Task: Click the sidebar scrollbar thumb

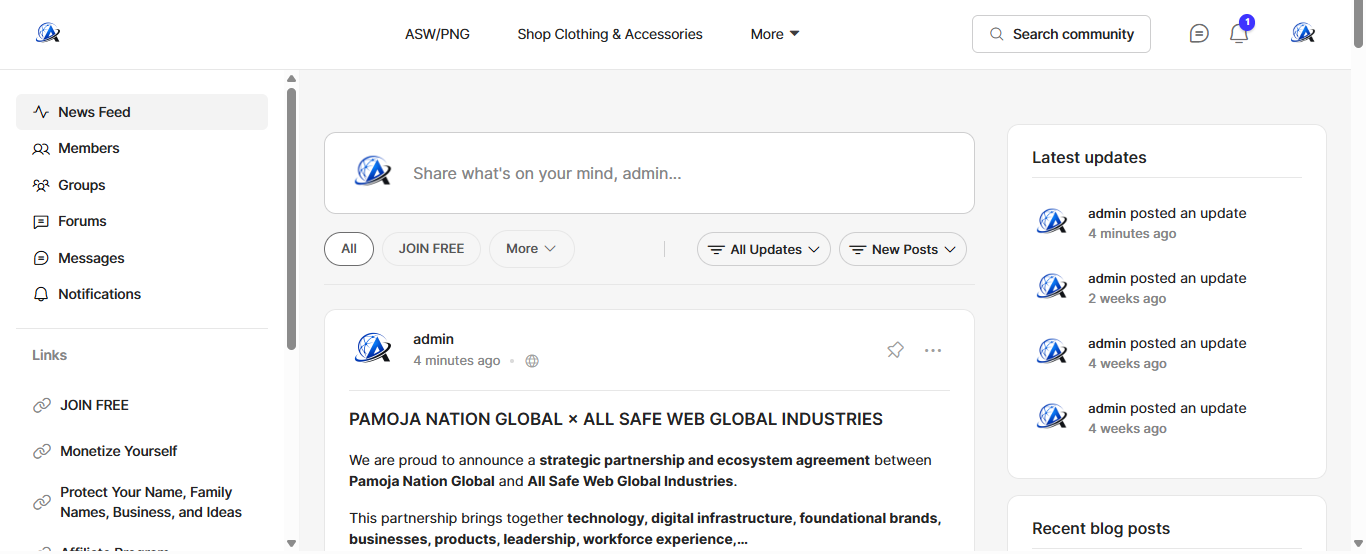Action: pyautogui.click(x=291, y=218)
